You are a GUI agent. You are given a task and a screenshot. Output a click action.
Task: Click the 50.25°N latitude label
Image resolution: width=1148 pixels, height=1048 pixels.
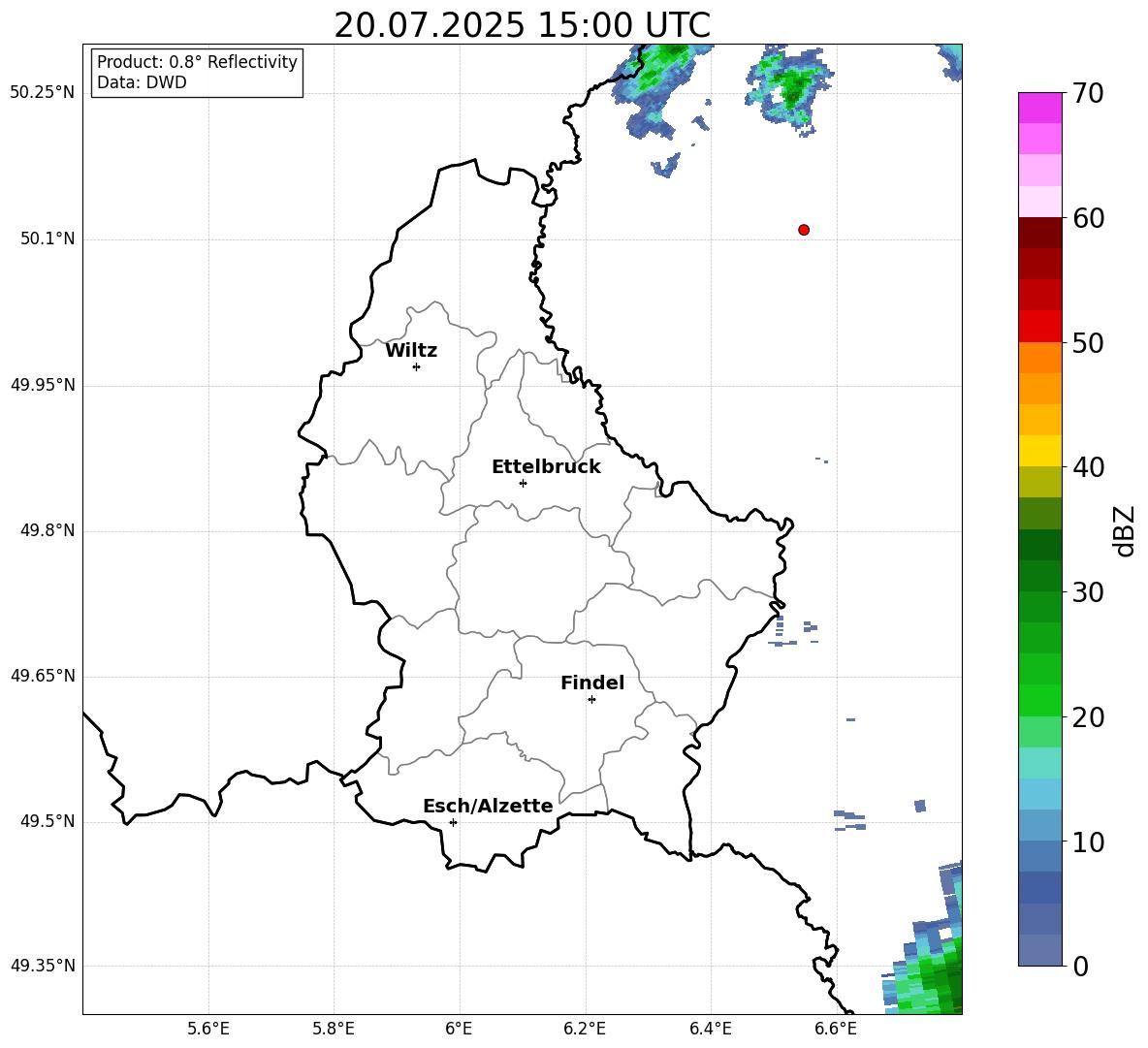coord(43,93)
